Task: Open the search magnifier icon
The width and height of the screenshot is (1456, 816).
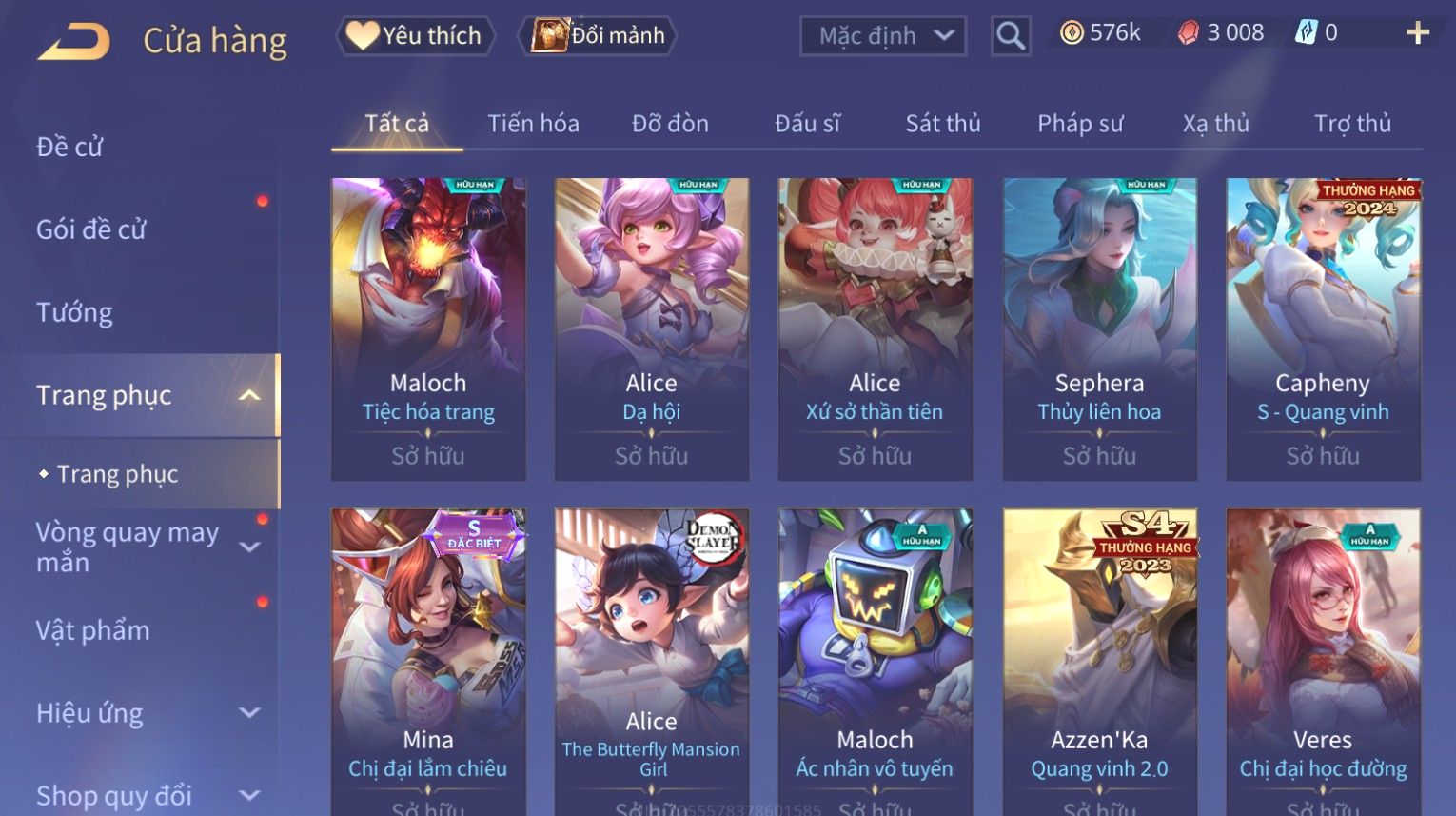Action: [x=1010, y=36]
